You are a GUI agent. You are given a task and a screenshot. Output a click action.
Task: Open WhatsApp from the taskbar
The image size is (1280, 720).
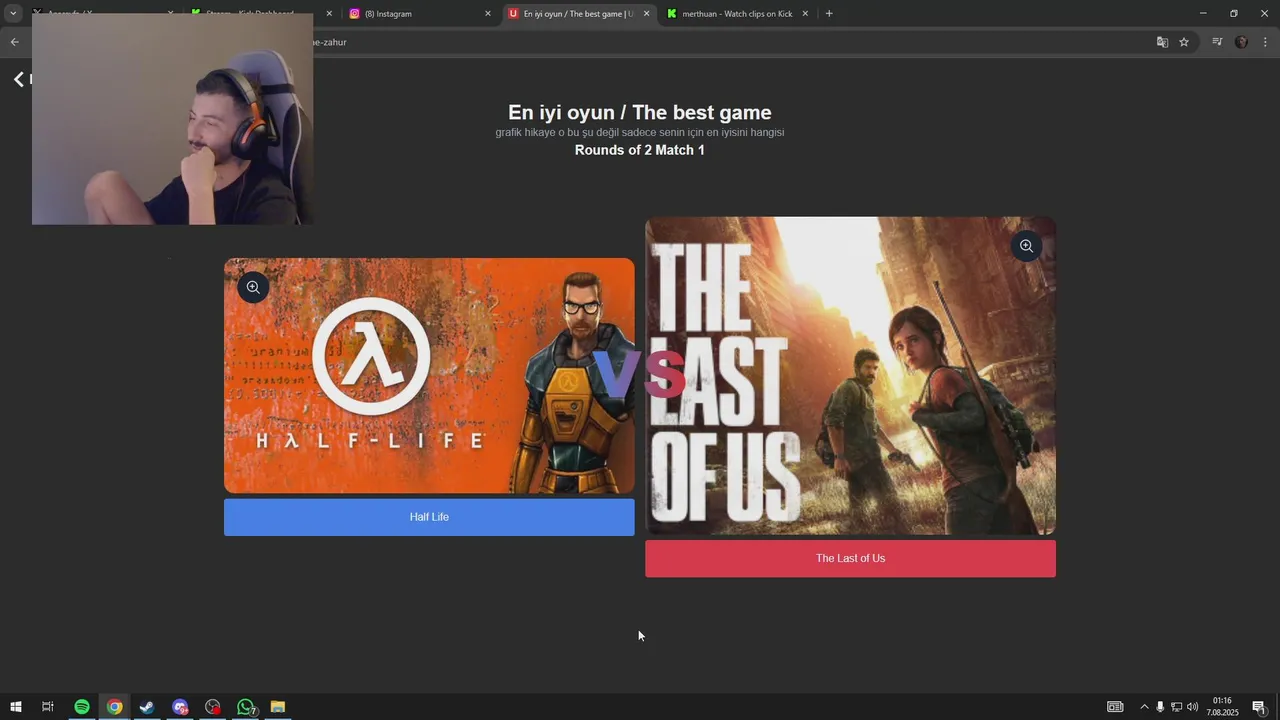coord(245,707)
